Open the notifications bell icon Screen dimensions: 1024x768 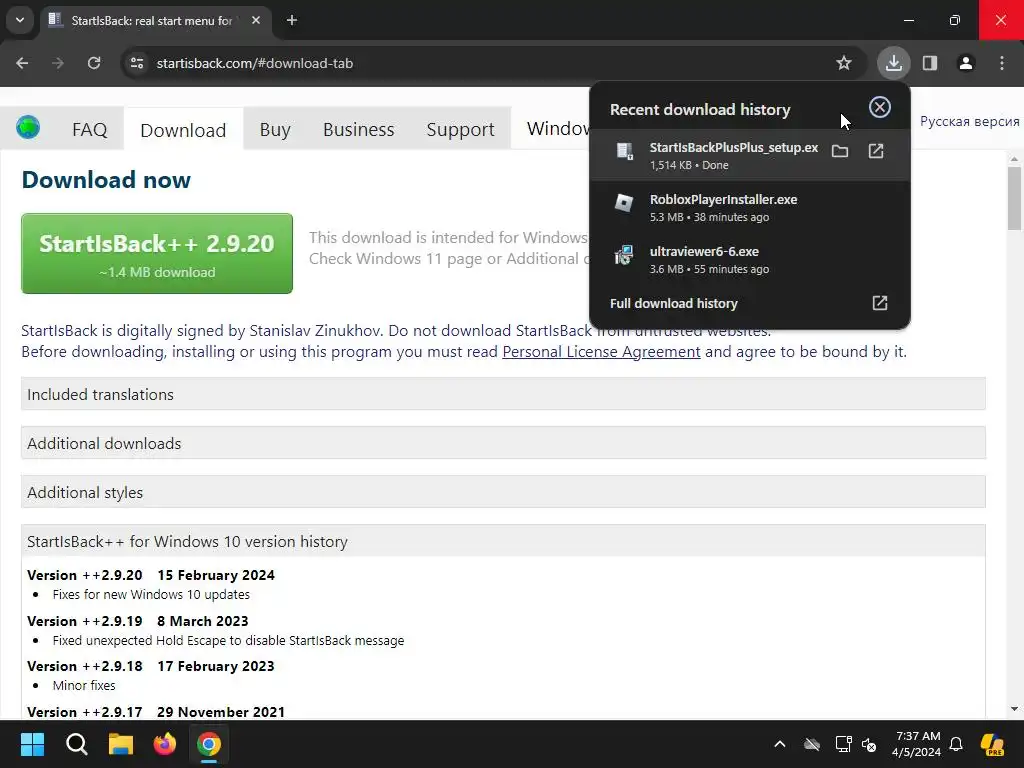pos(956,744)
